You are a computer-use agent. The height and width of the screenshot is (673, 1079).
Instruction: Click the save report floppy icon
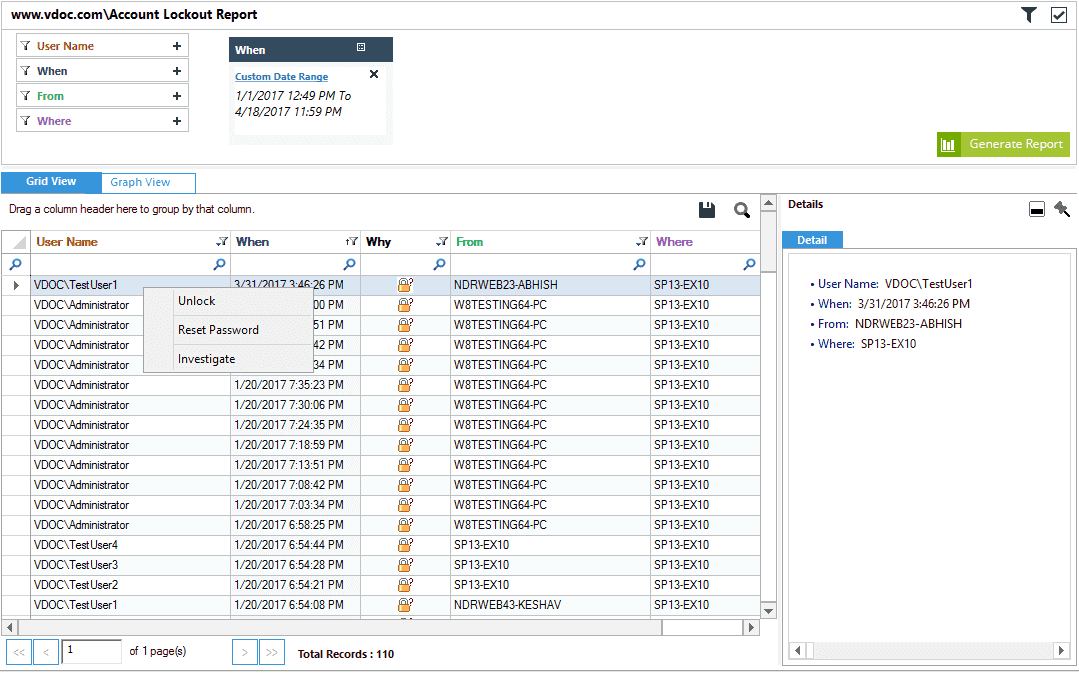point(707,211)
